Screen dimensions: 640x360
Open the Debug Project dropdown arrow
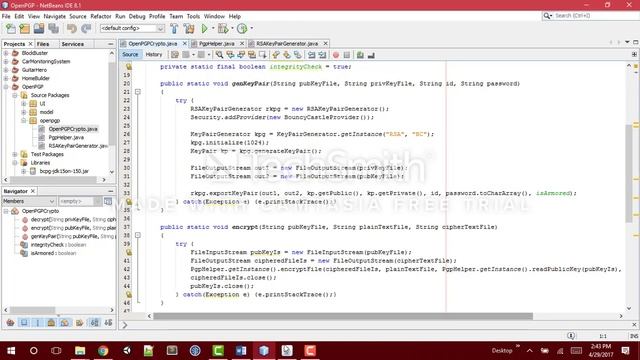pyautogui.click(x=232, y=29)
